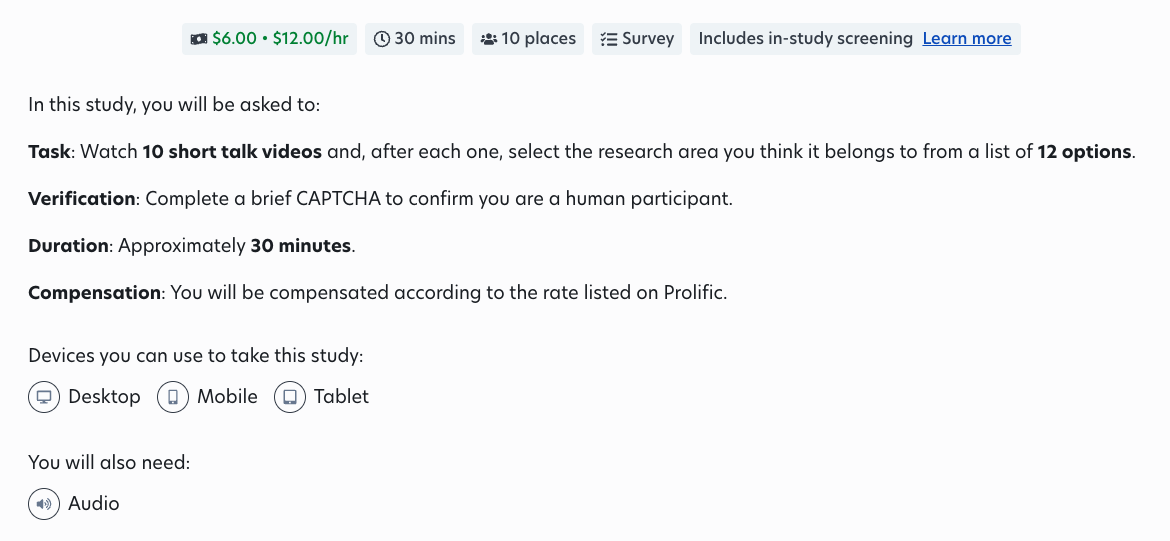Open the Learn more link
The height and width of the screenshot is (541, 1170).
[967, 39]
